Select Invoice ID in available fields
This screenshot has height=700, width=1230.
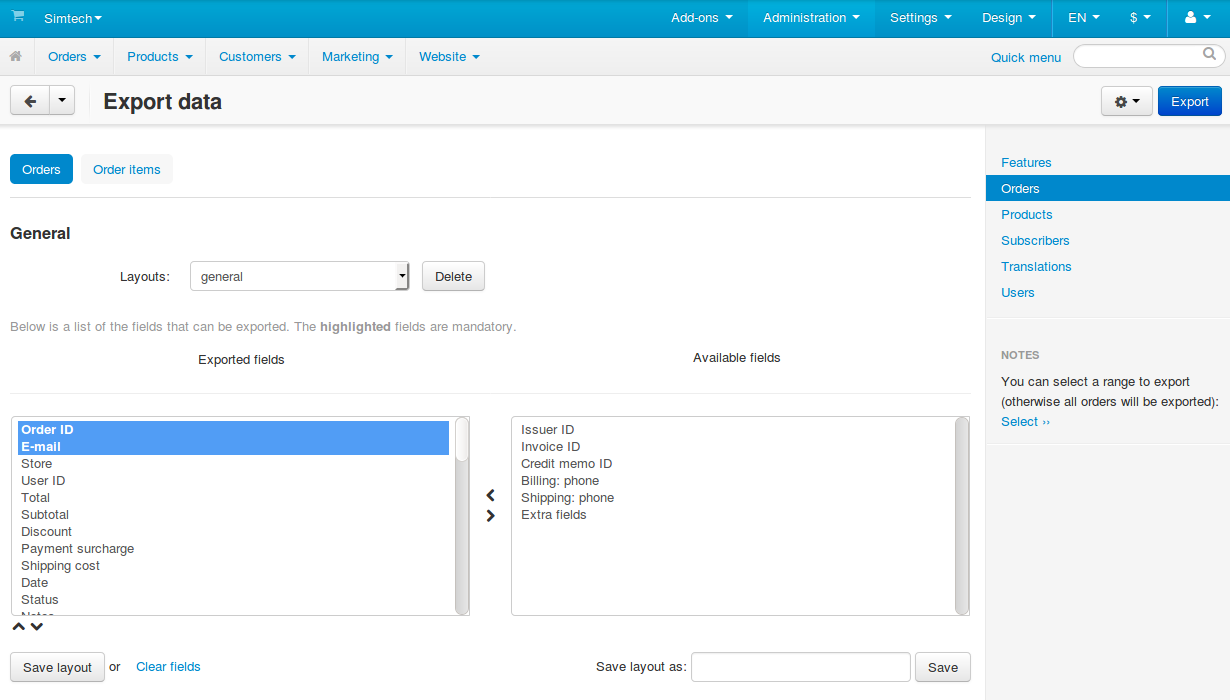pos(733,446)
